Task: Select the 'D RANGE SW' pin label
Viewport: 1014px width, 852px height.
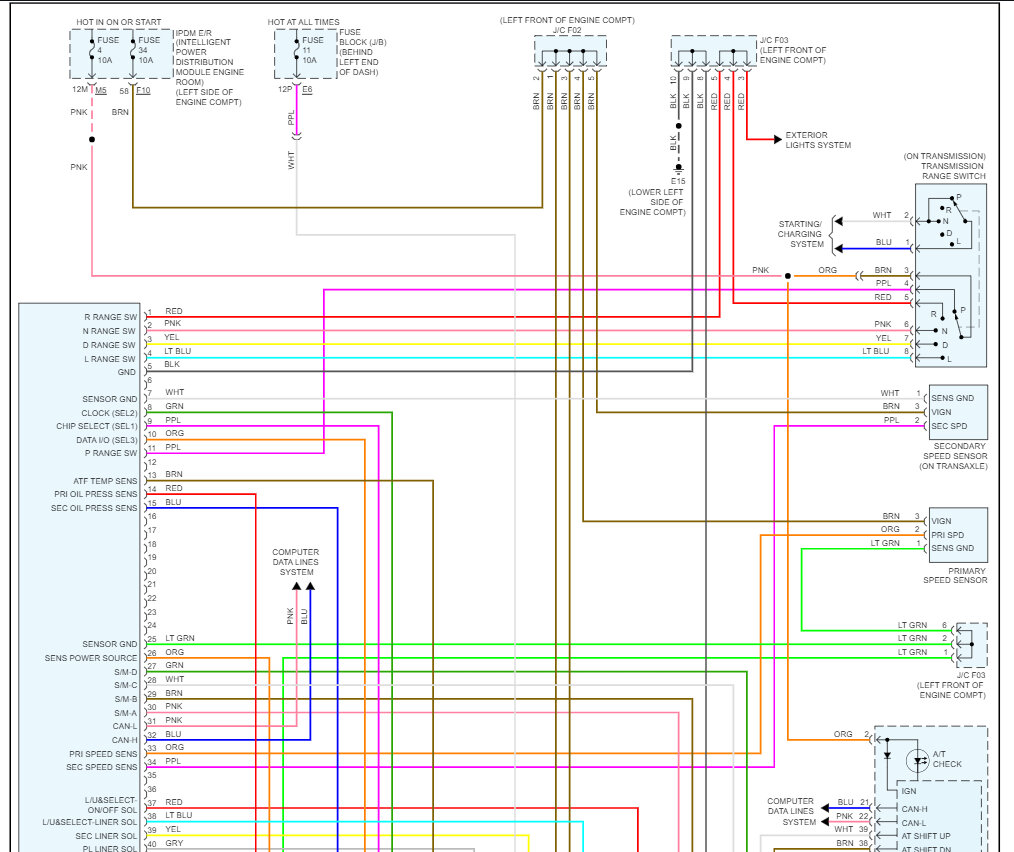Action: [109, 345]
